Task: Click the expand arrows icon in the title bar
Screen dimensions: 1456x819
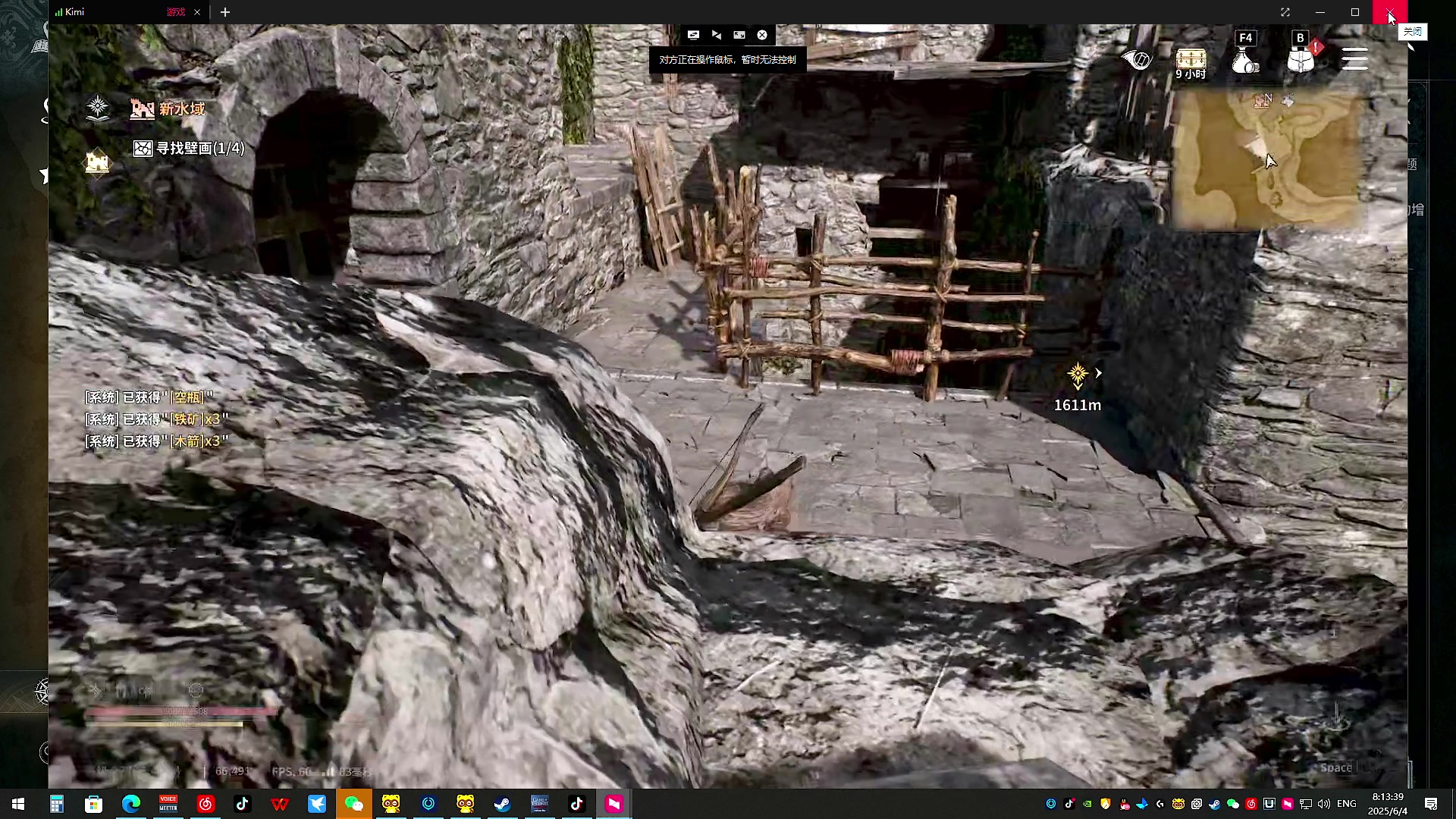Action: 1285,12
